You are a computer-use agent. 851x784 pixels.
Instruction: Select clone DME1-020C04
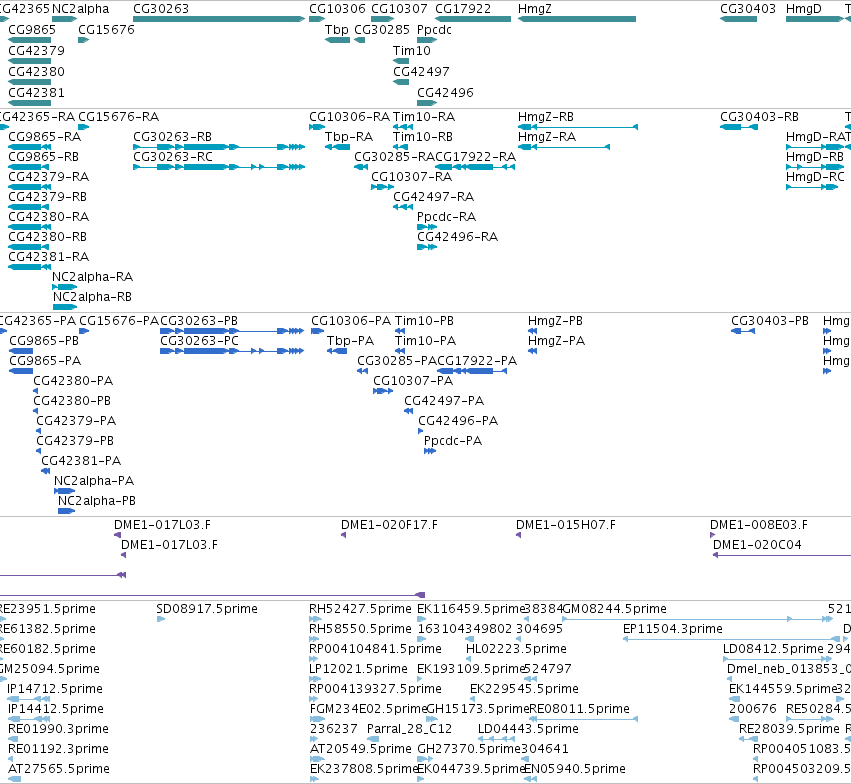pyautogui.click(x=757, y=545)
